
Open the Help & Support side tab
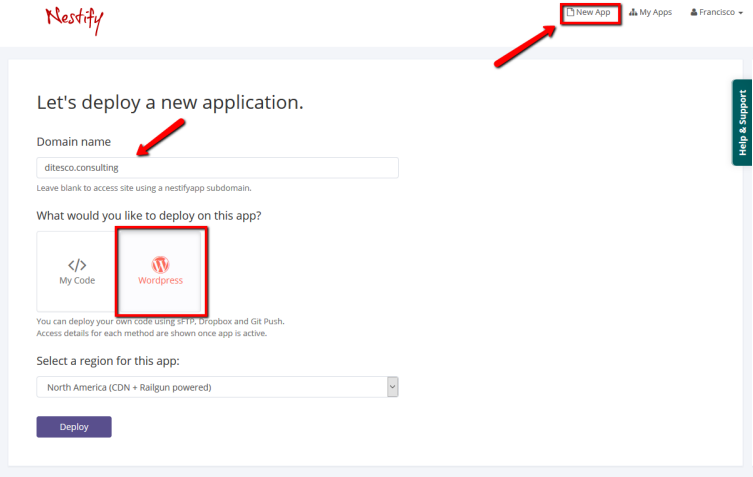click(x=742, y=122)
